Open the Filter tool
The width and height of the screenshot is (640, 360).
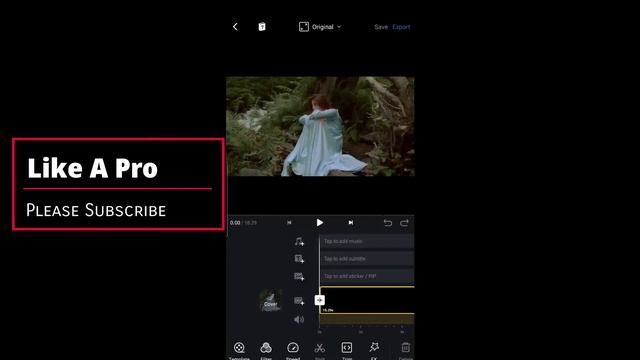point(266,350)
